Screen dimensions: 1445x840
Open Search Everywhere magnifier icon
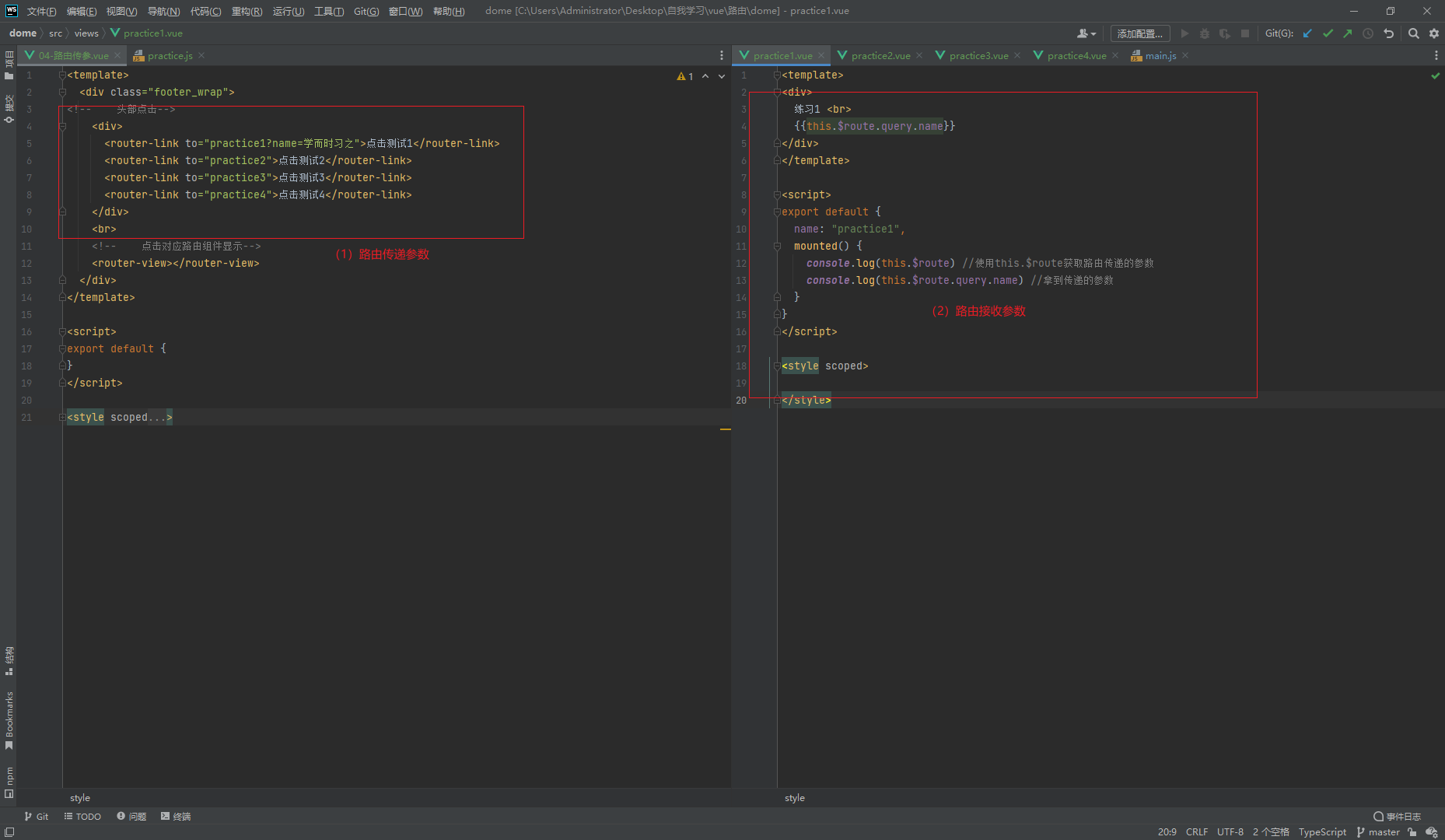[1414, 33]
